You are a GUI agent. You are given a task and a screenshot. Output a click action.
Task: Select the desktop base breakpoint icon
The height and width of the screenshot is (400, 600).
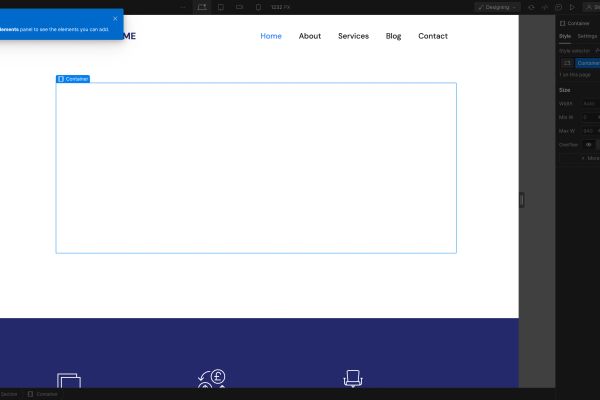coord(202,7)
